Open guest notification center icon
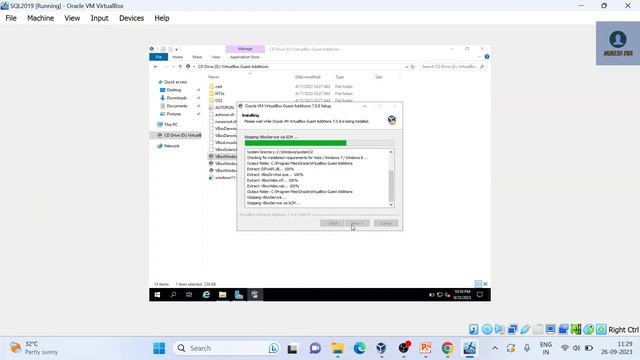Viewport: 640px width, 360px height. (x=480, y=295)
